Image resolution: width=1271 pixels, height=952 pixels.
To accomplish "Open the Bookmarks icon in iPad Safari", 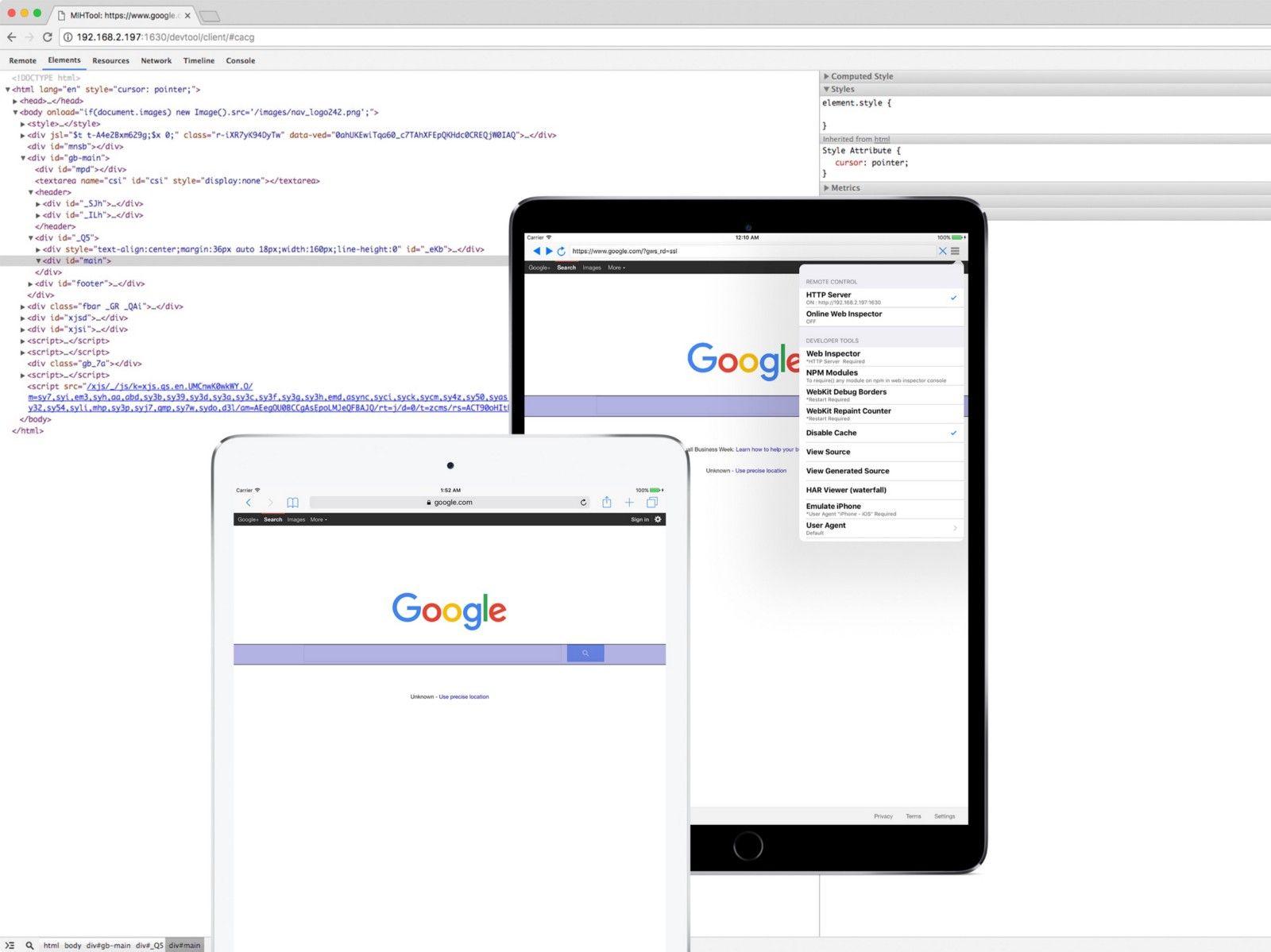I will point(292,503).
